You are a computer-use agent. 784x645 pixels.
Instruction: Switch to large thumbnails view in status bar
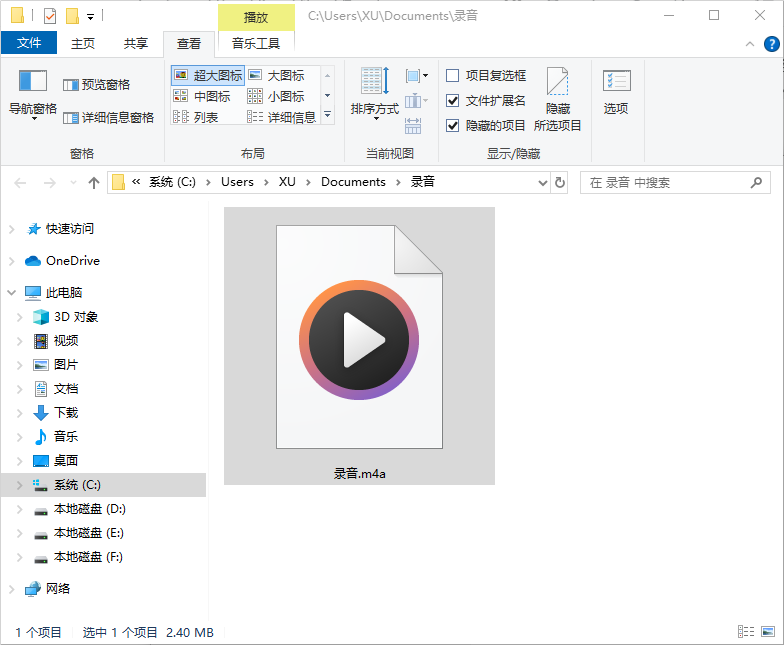click(768, 632)
